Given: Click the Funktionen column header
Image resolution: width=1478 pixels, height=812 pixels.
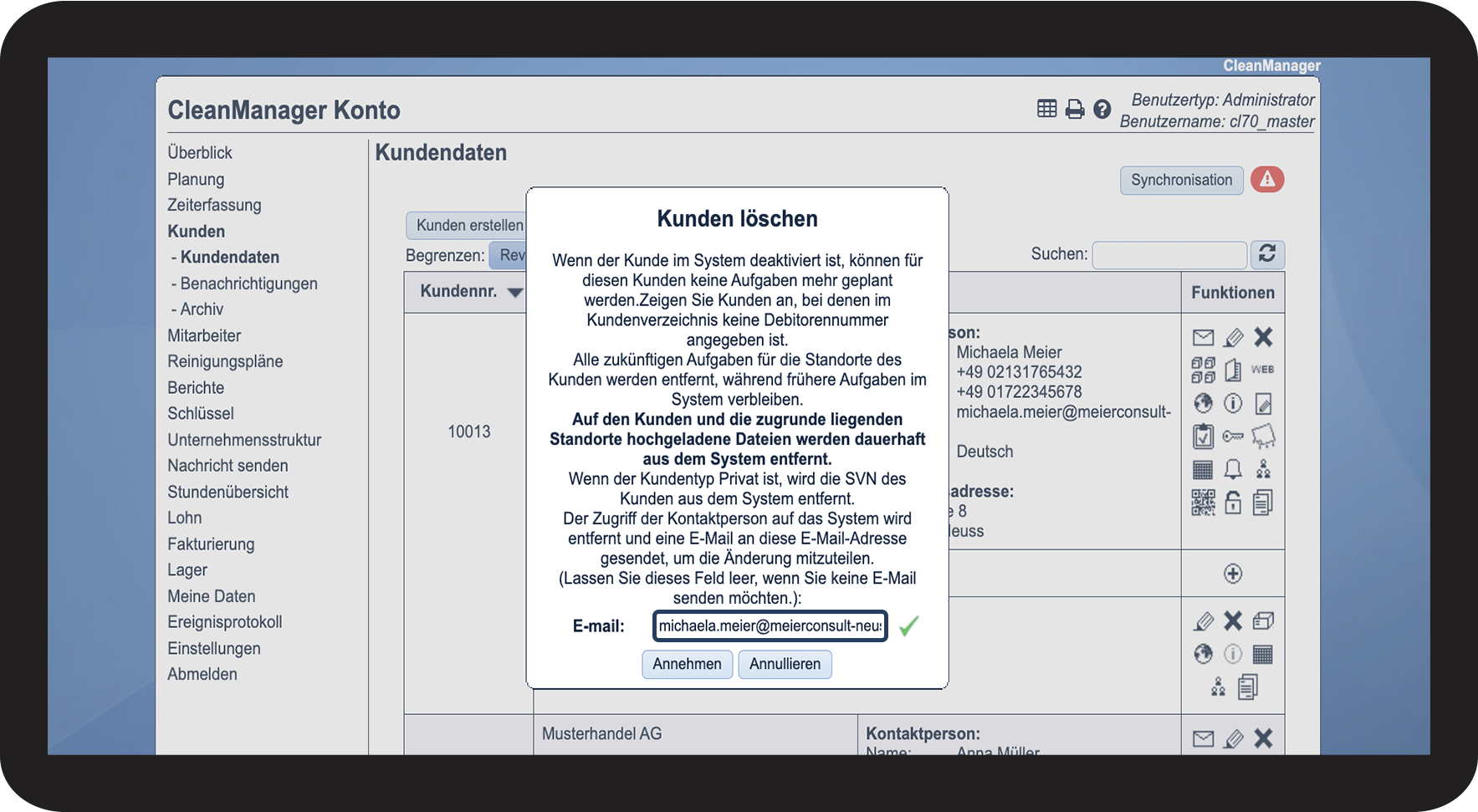Looking at the screenshot, I should point(1233,293).
